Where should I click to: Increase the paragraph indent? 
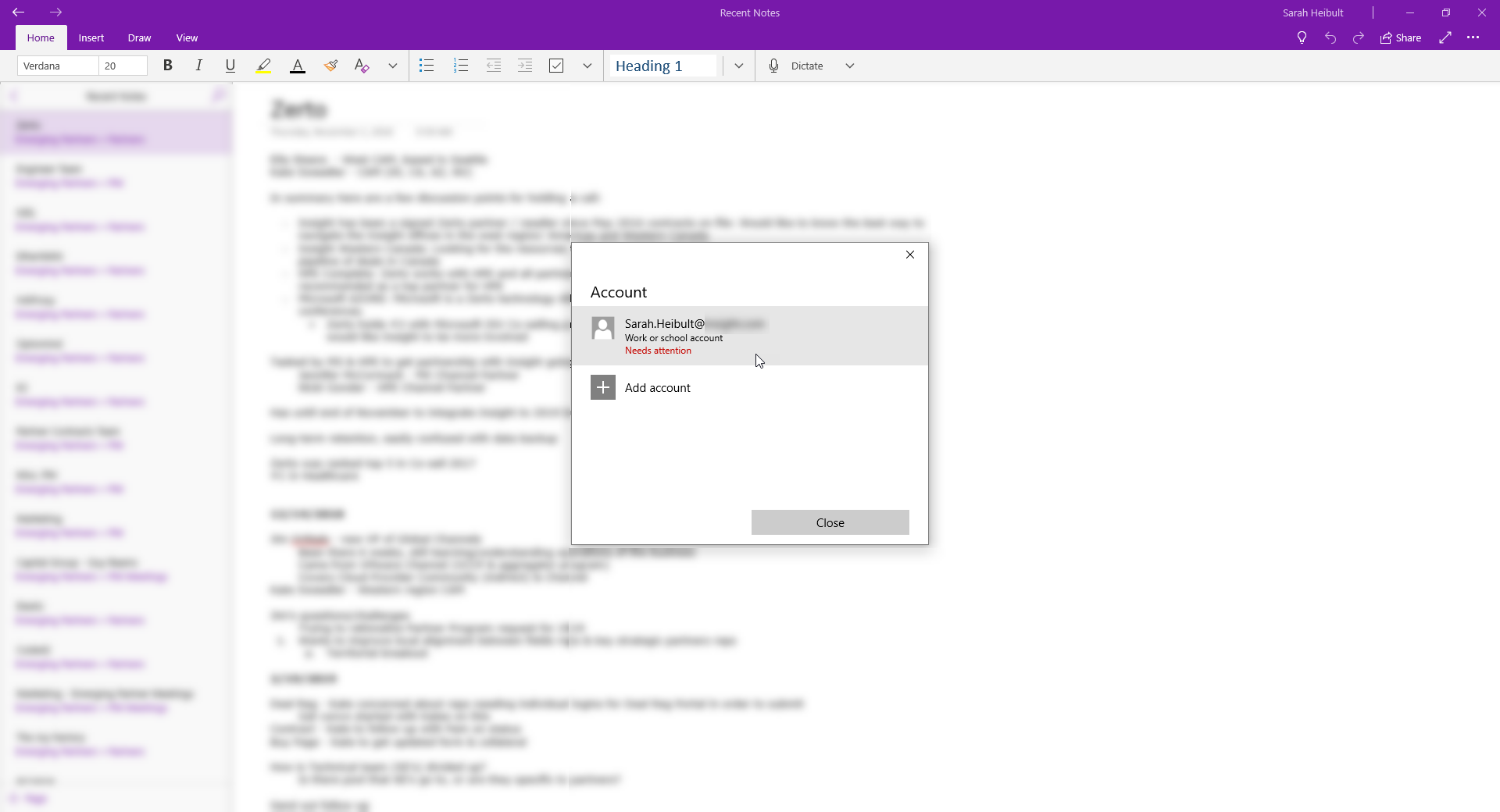click(x=525, y=66)
